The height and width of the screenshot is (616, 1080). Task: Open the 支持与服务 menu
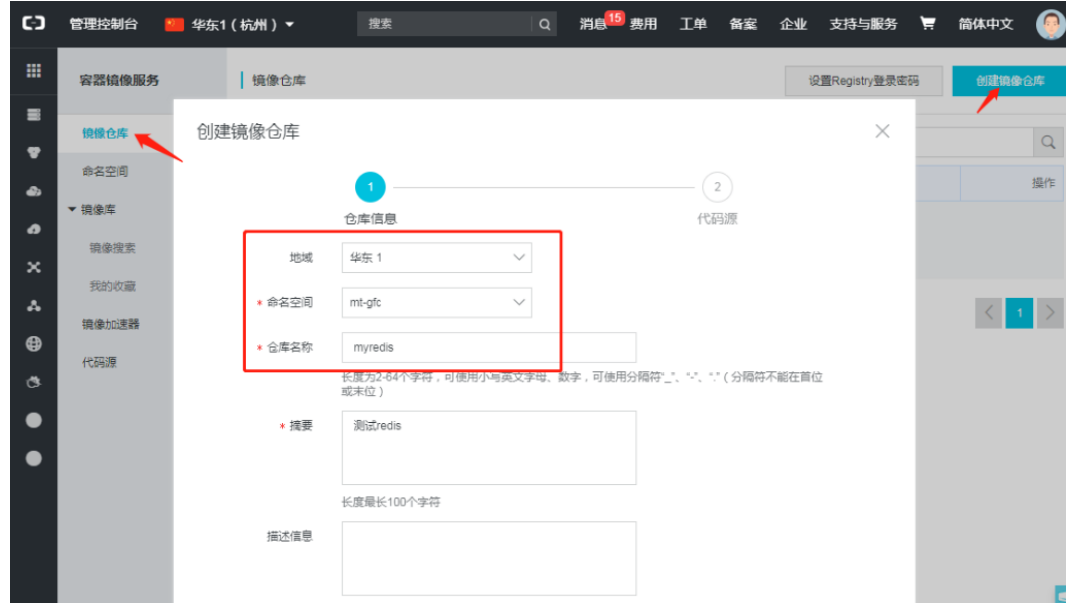863,24
